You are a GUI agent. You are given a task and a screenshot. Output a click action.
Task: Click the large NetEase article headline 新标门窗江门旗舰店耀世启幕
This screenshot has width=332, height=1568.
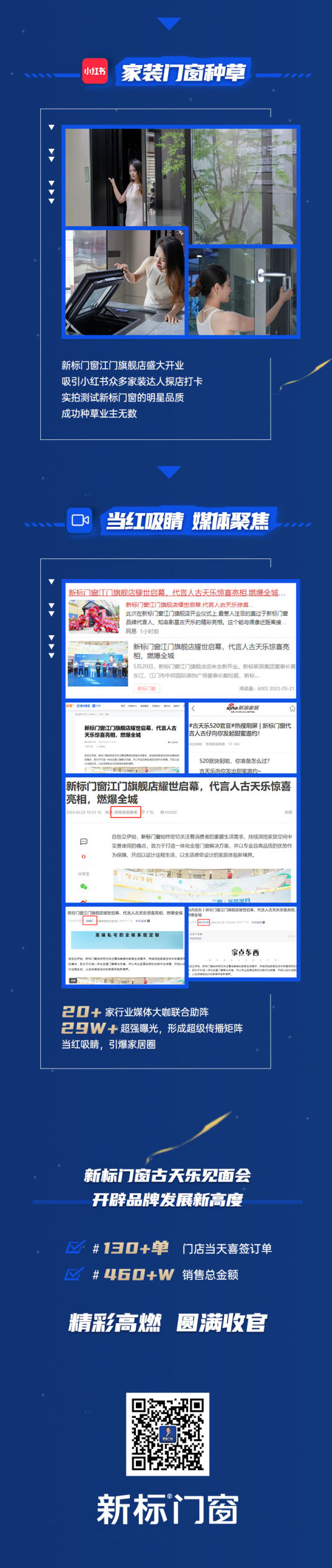(179, 793)
